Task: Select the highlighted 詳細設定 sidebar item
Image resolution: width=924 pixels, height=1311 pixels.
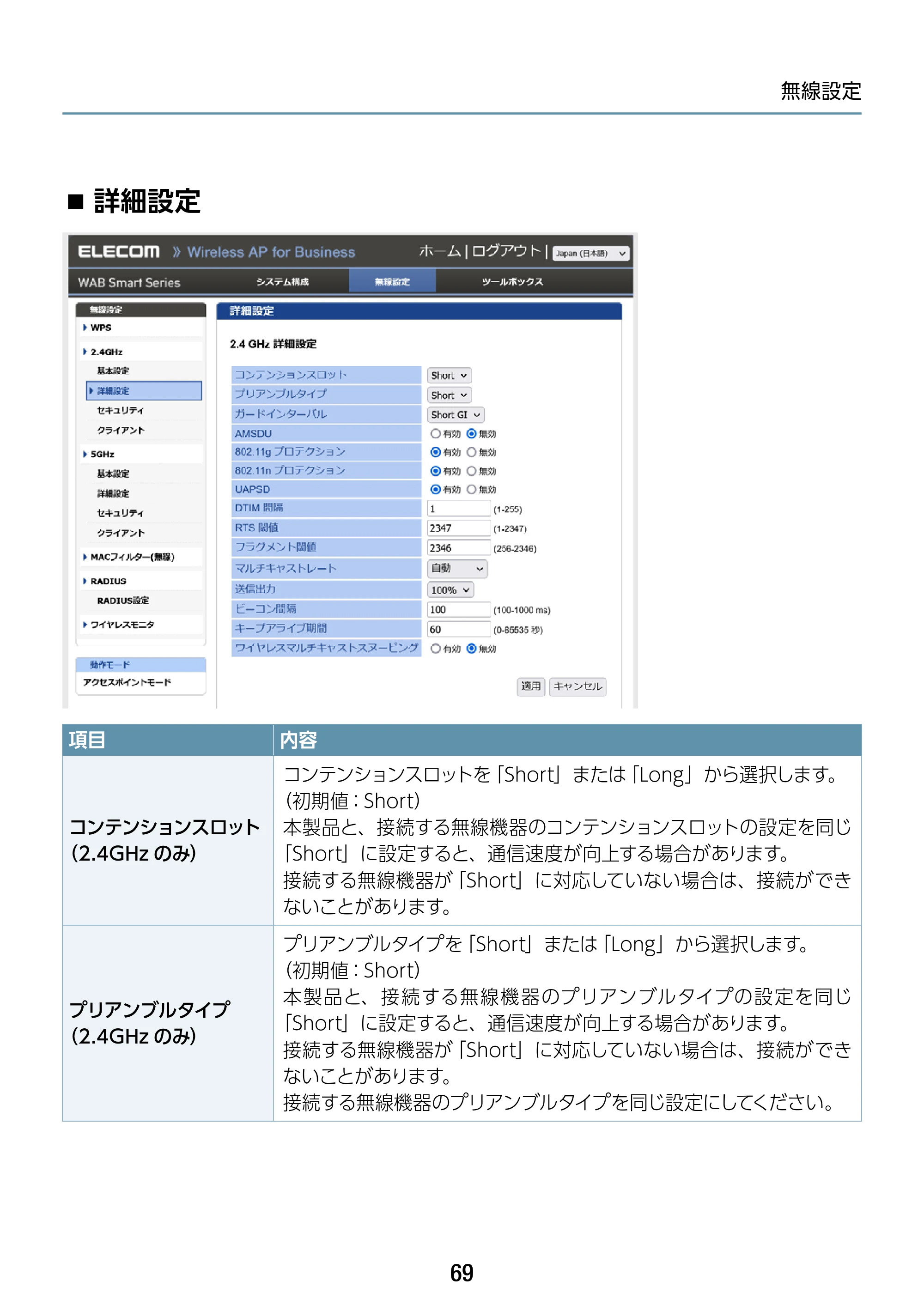Action: click(144, 391)
